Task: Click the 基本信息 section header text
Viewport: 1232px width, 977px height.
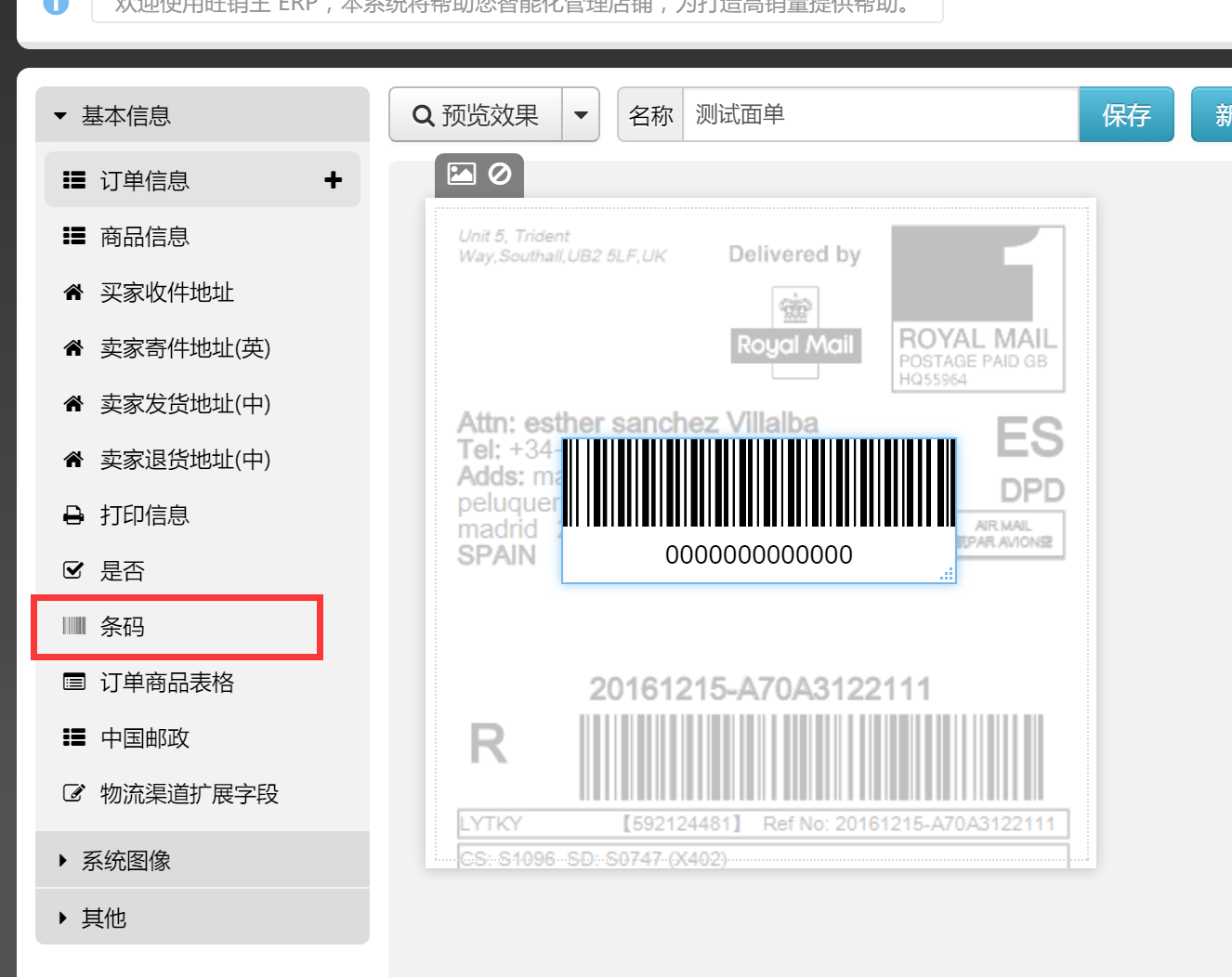Action: 126,116
